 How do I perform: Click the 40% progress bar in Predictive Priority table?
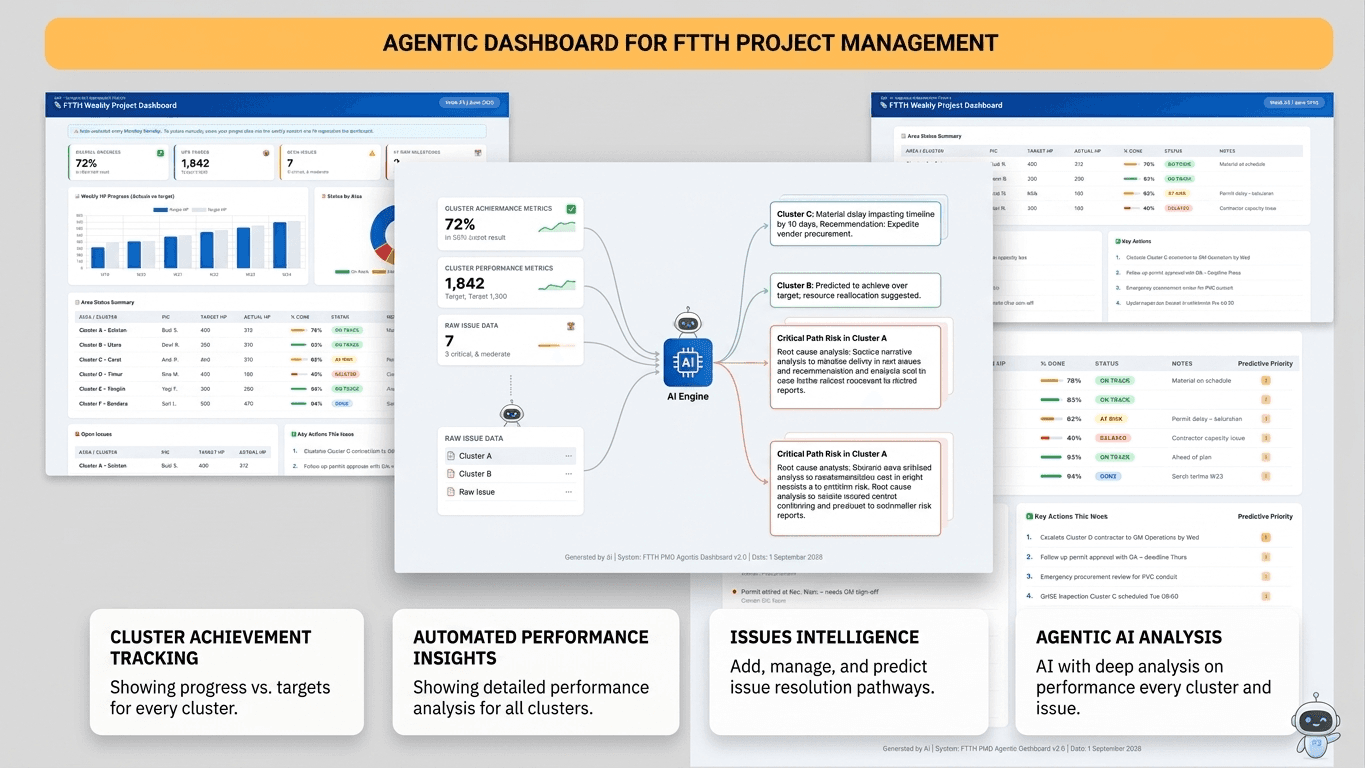point(1052,438)
